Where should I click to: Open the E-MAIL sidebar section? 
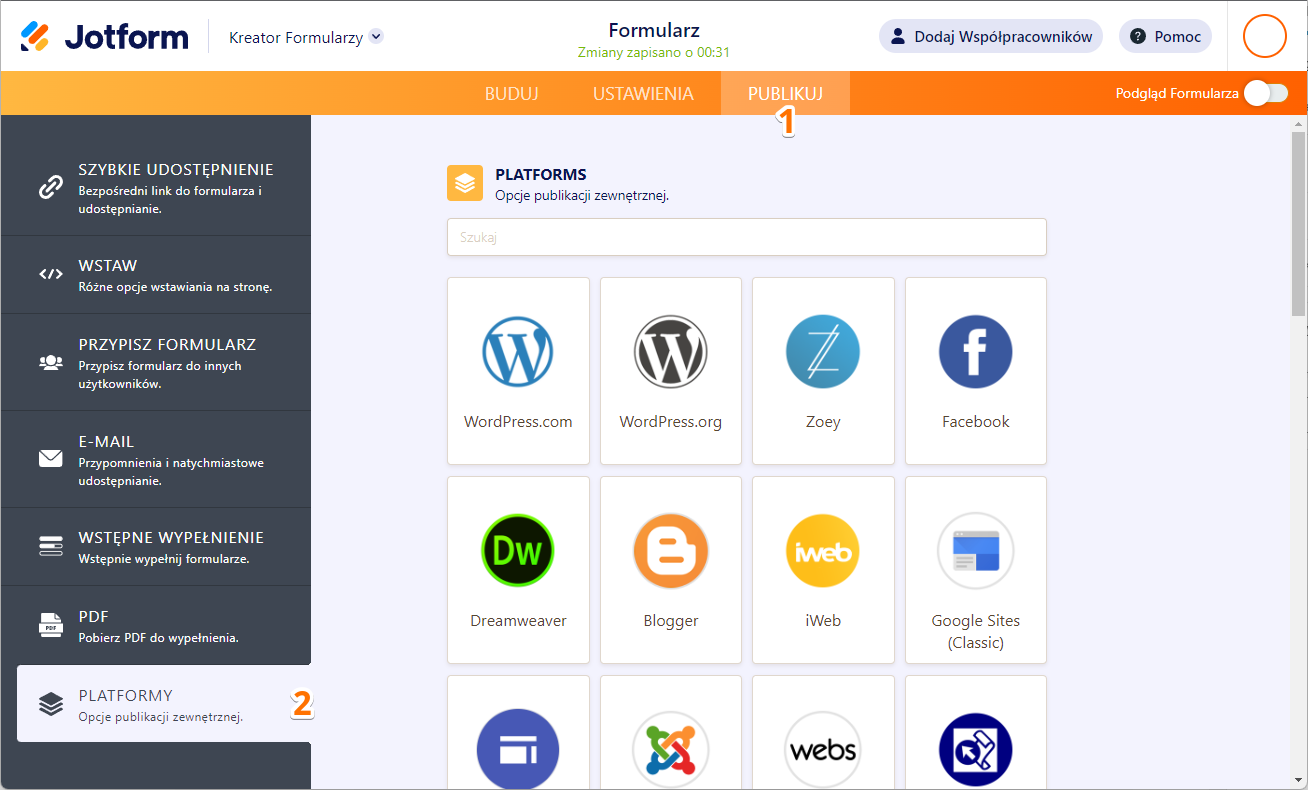point(156,459)
